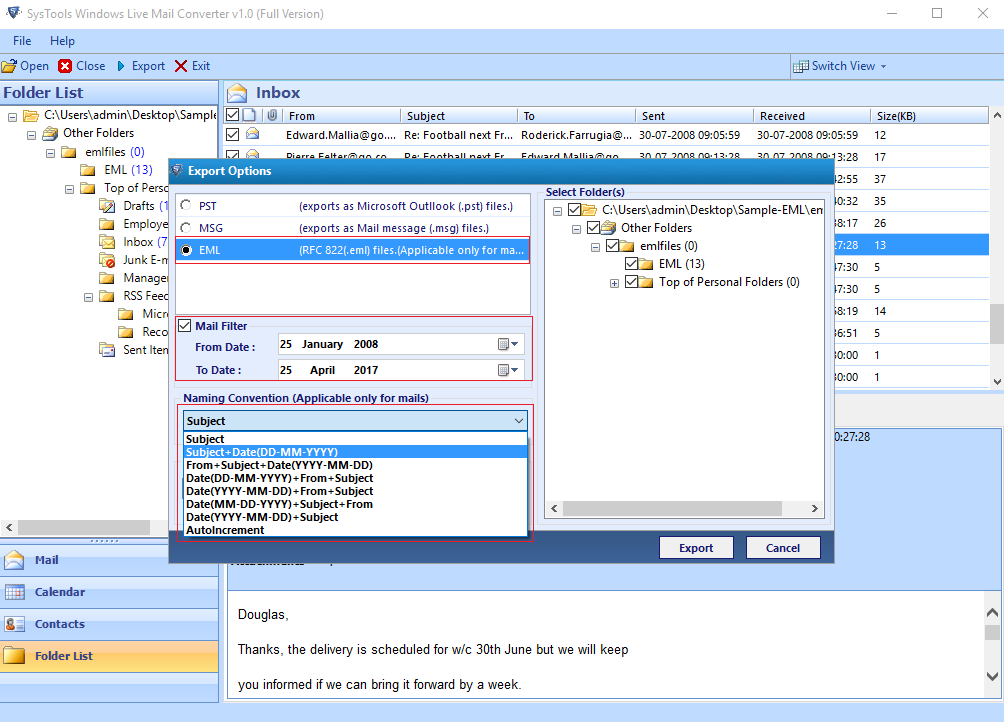Screen dimensions: 1004x722
Task: Click the Folder List icon in navigation
Action: 14,656
